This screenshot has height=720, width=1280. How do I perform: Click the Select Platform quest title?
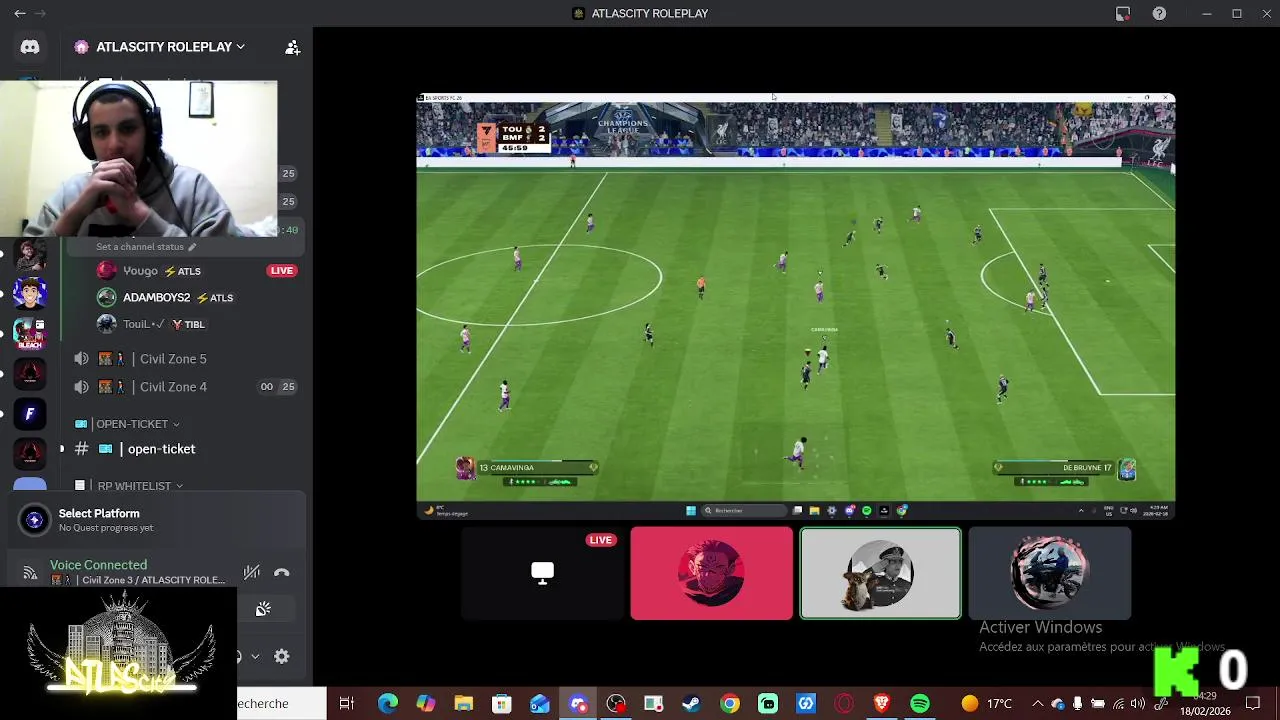click(x=99, y=513)
